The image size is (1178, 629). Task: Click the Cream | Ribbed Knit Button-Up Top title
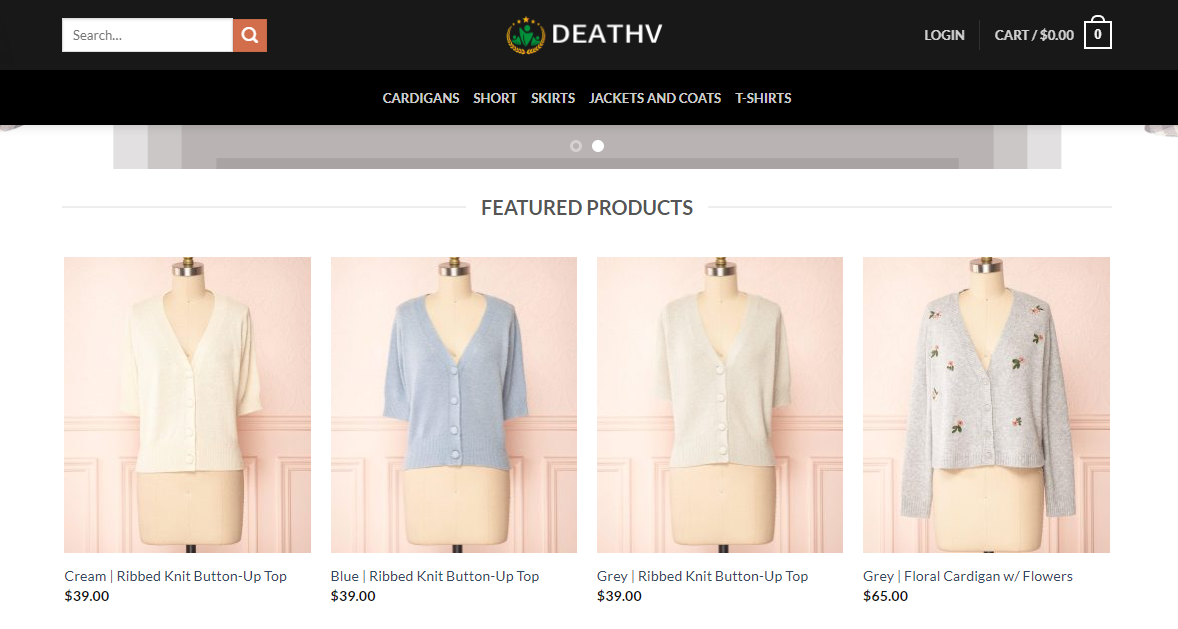(176, 576)
